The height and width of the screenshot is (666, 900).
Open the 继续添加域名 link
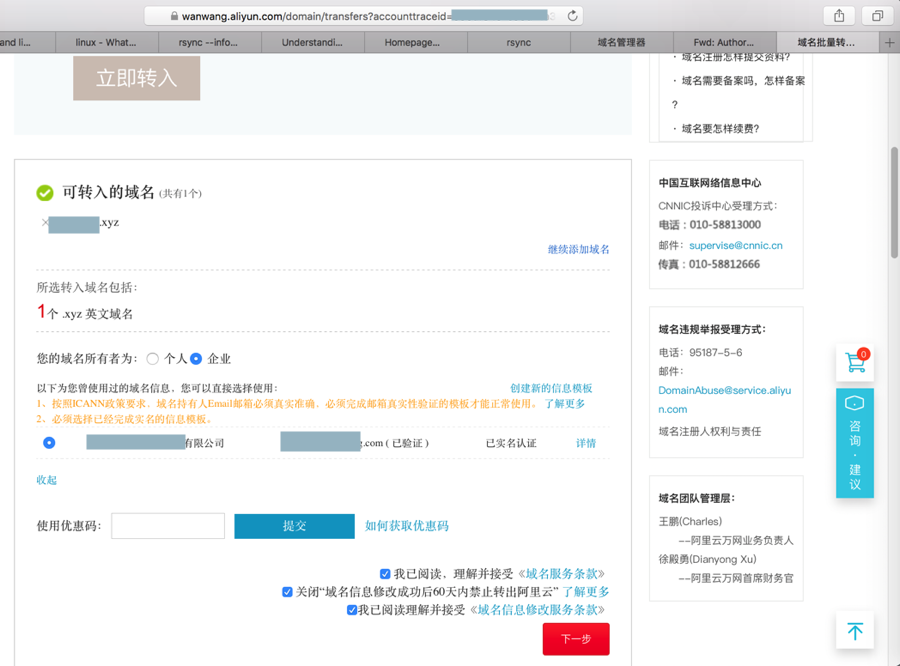579,249
